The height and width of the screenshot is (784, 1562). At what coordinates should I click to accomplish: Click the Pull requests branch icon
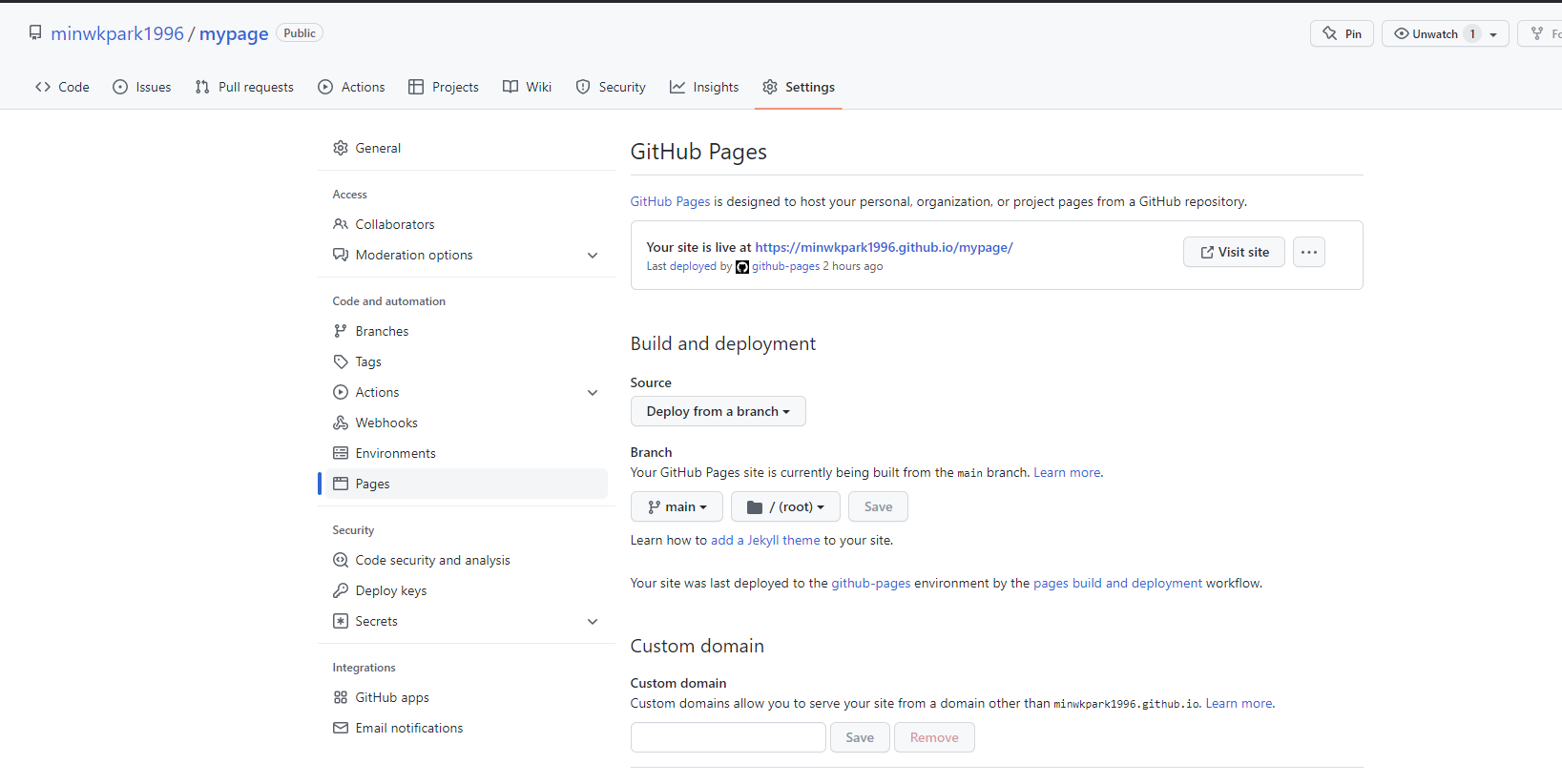(202, 87)
